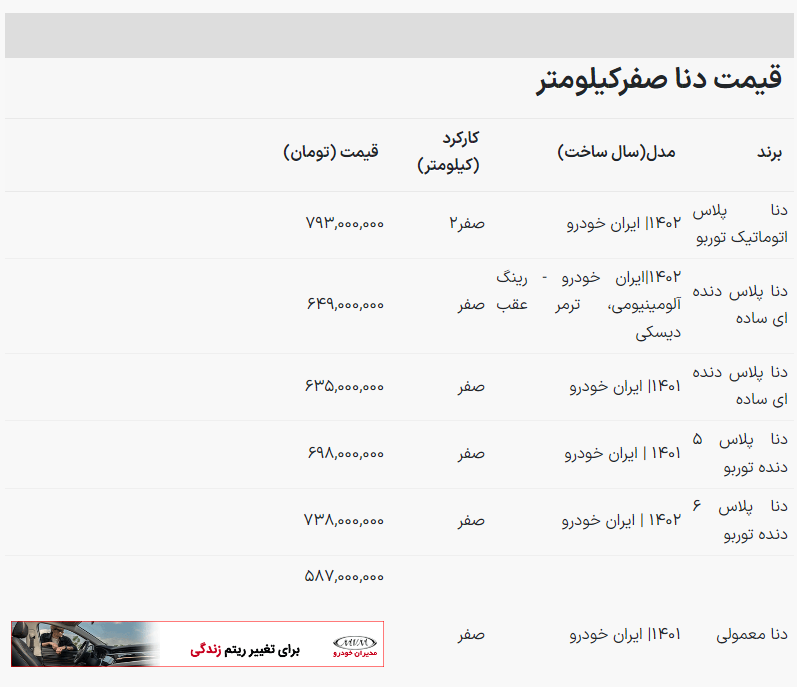Select the کارکرد (کیلومتر) column header

(448, 151)
